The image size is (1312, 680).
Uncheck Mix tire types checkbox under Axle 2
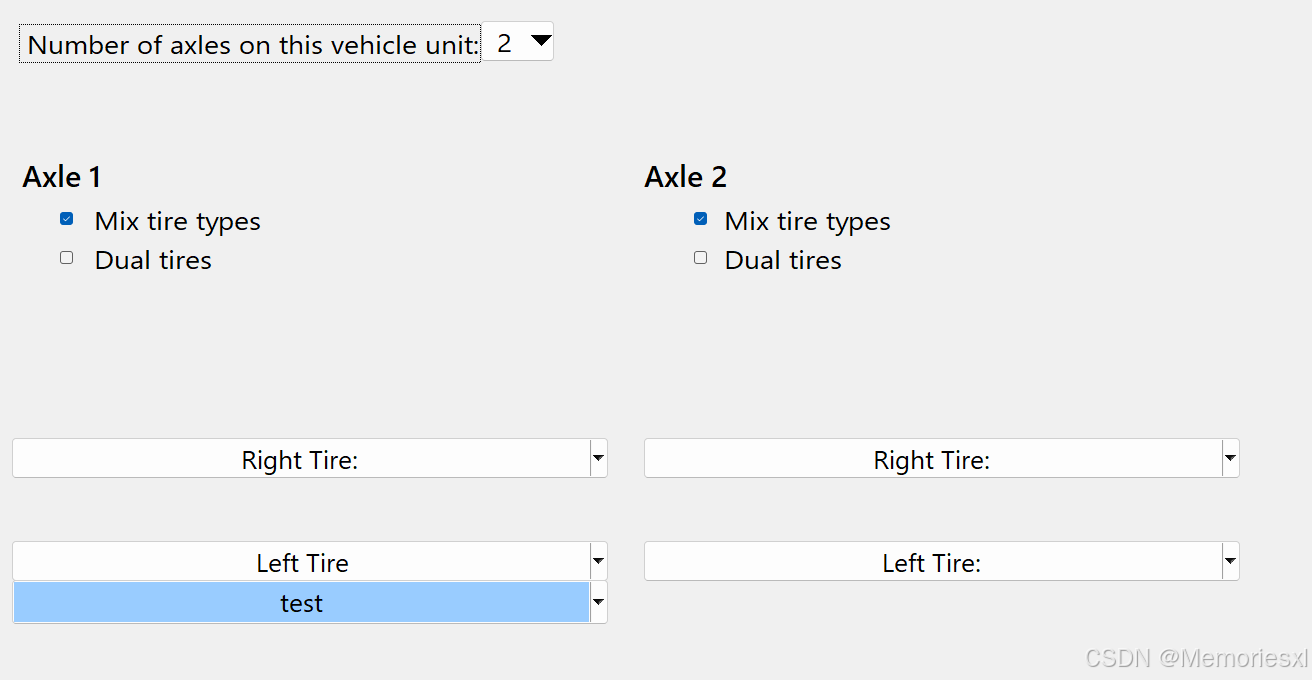tap(700, 219)
